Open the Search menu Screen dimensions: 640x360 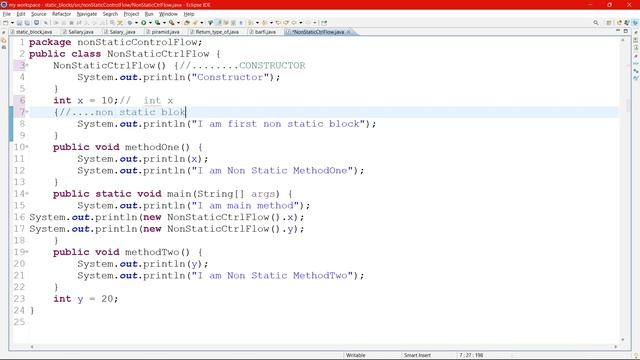pos(110,14)
